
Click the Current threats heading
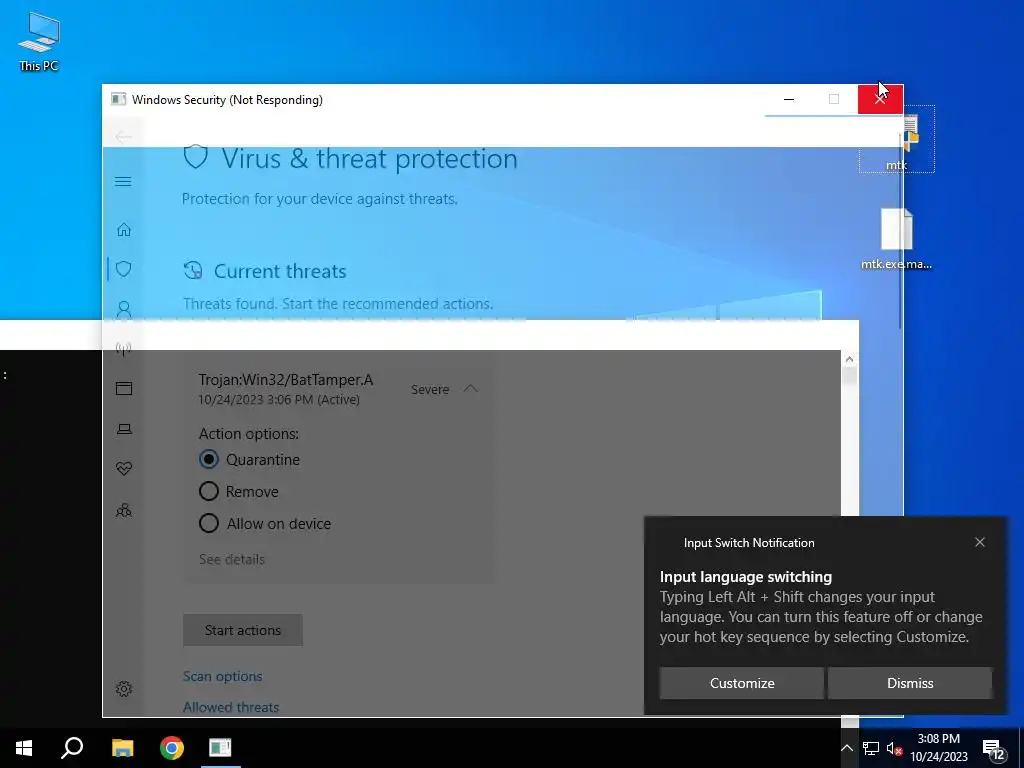click(280, 271)
